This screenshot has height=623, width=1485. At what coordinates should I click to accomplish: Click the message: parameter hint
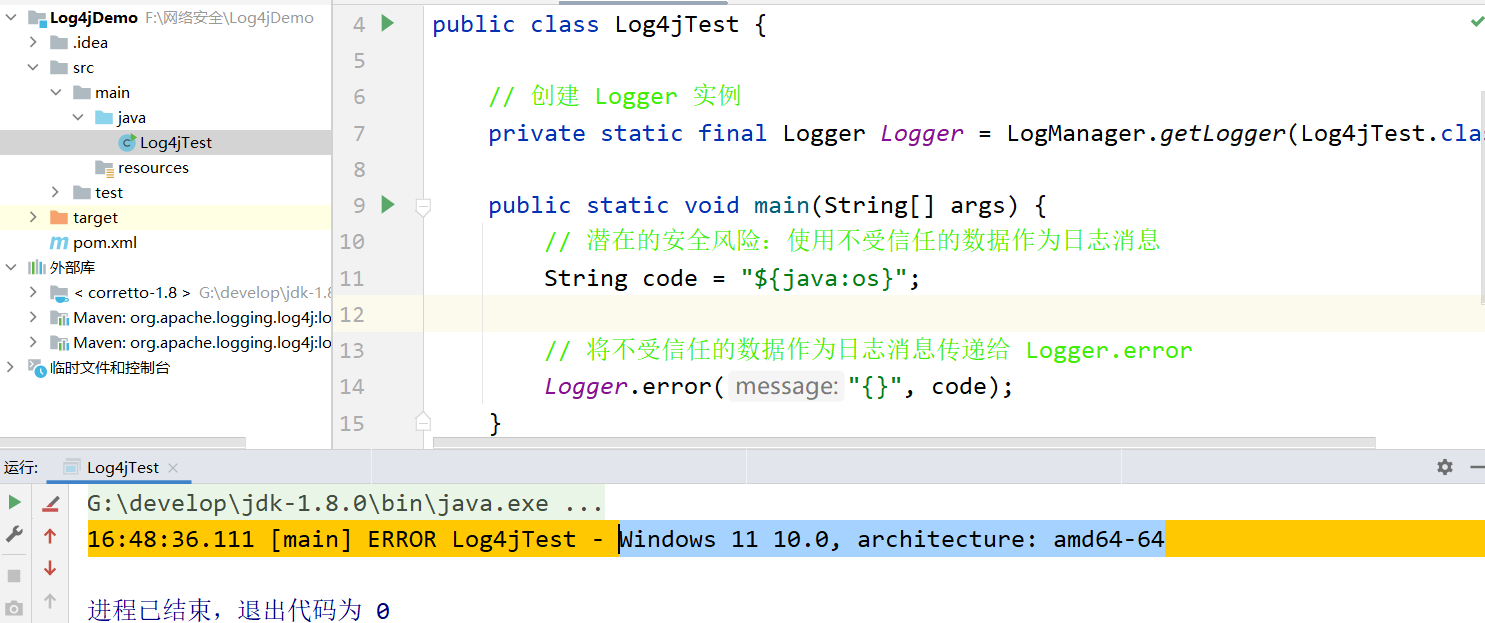(x=787, y=386)
